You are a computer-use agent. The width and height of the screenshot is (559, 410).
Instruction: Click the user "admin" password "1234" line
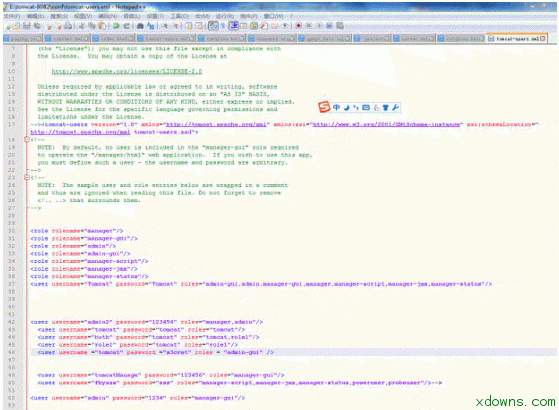(138, 398)
